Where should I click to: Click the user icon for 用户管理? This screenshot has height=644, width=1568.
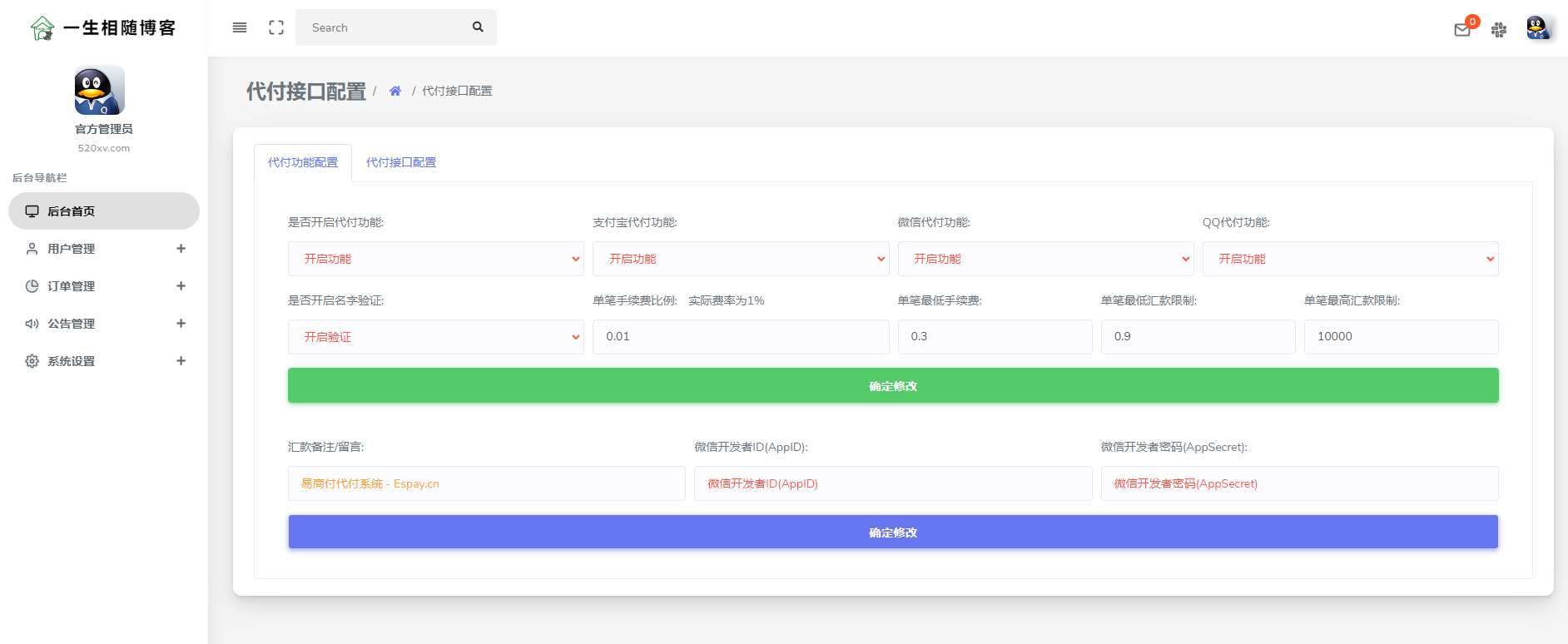(x=32, y=249)
